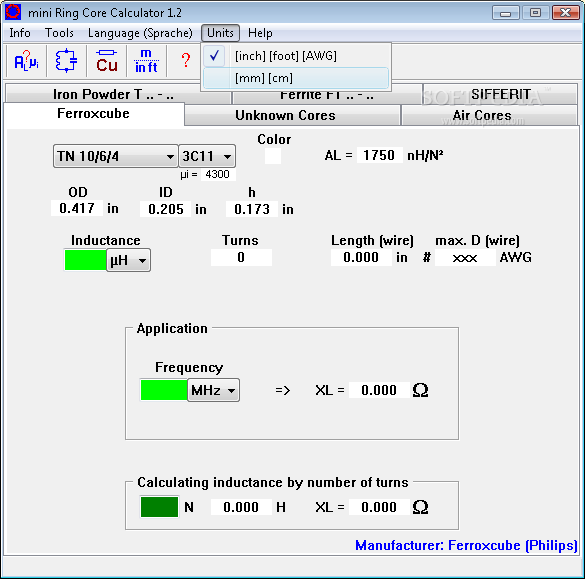The height and width of the screenshot is (579, 585).
Task: Select the Ferroxcube tab
Action: [93, 113]
